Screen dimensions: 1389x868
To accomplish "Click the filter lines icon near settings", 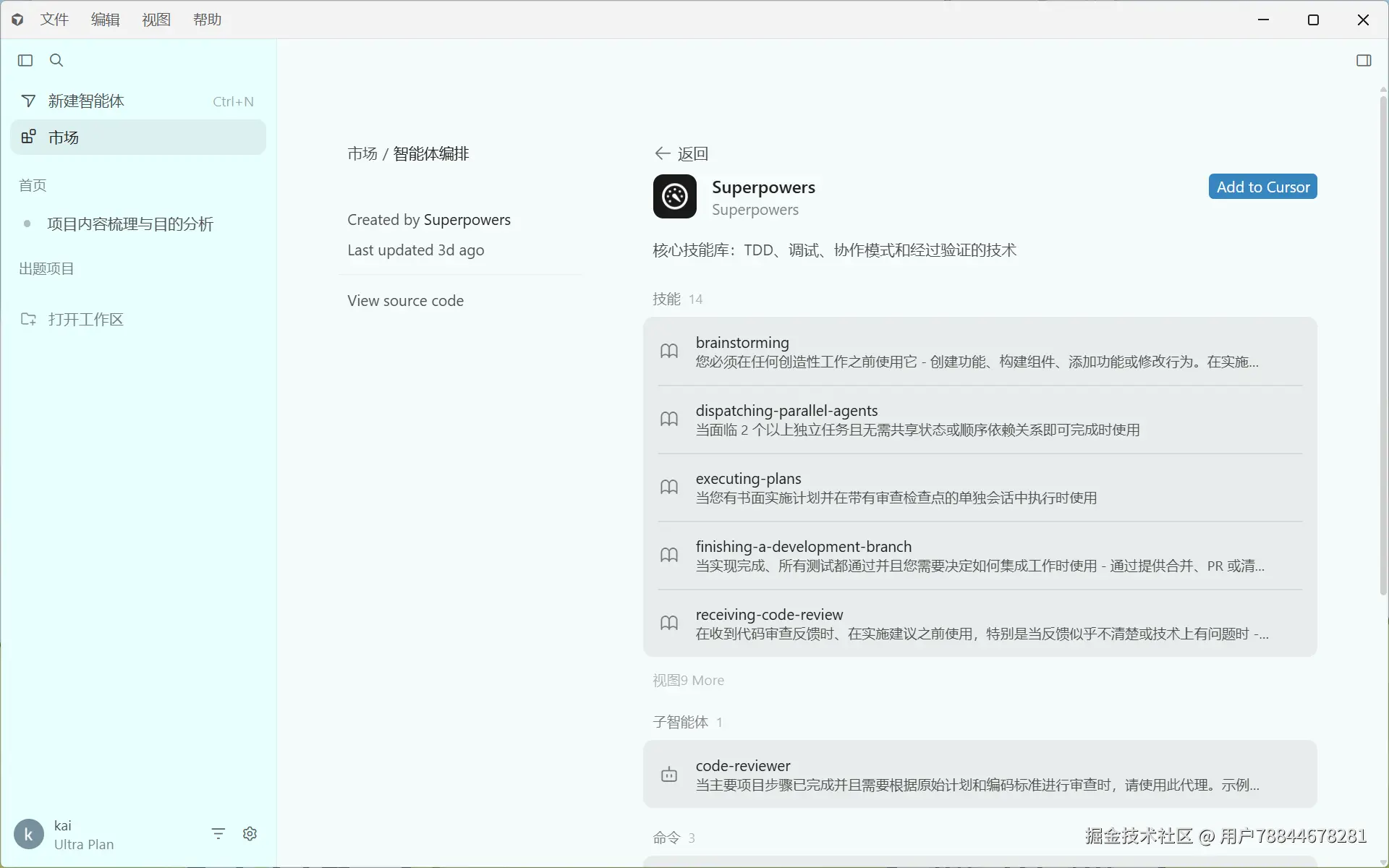I will click(218, 834).
